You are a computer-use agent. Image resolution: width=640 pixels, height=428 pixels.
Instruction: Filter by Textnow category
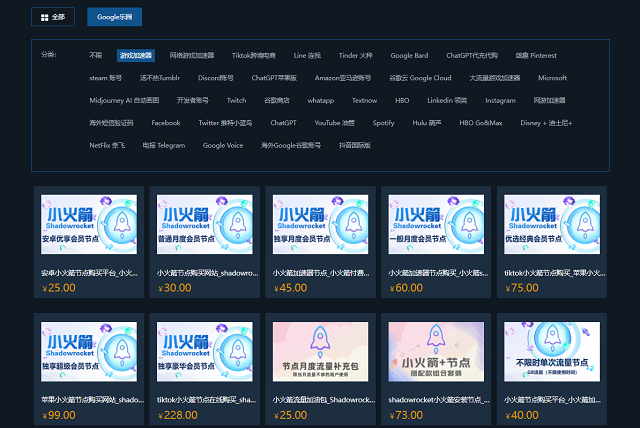pos(364,100)
